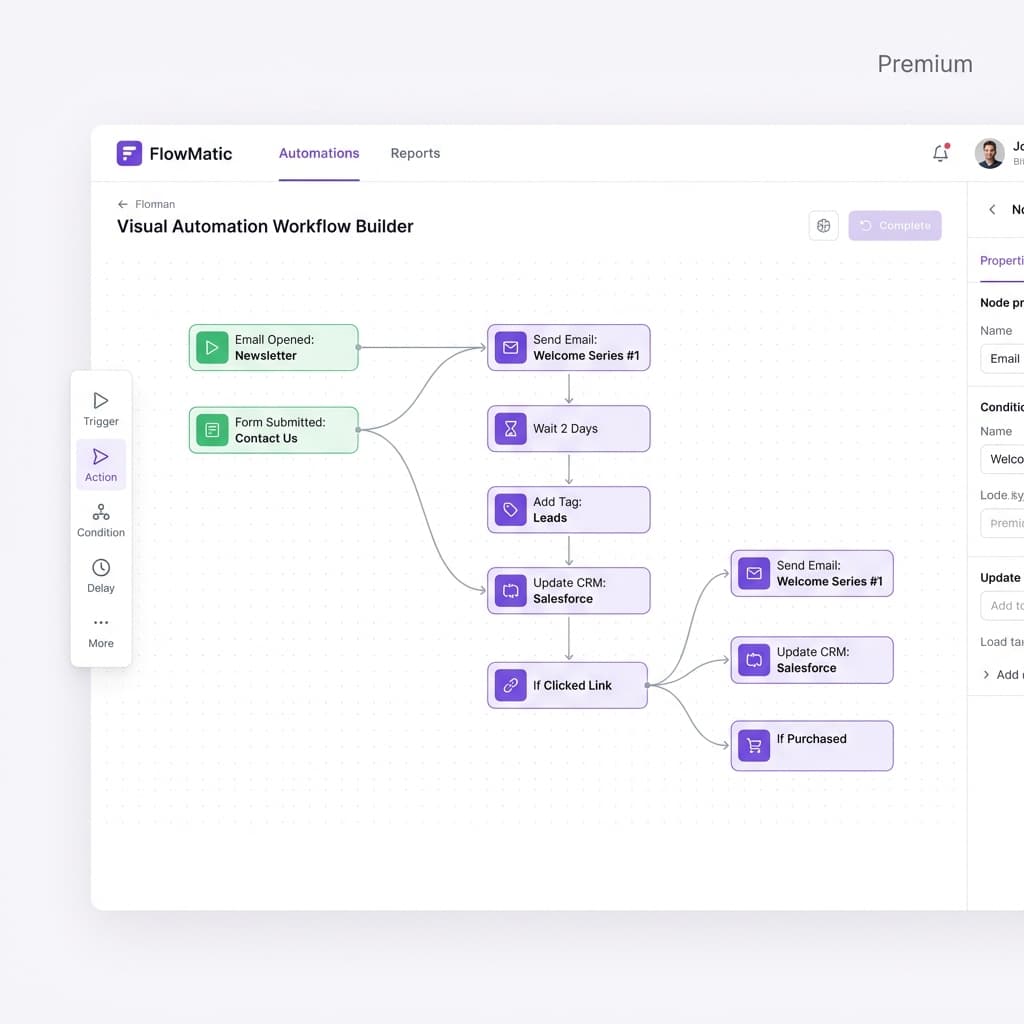Click the cart icon on If Purchased node
This screenshot has height=1024, width=1024.
point(753,745)
